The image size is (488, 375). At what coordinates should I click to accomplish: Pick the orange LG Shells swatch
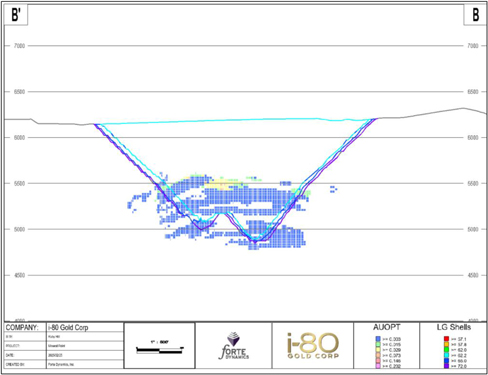coord(446,344)
